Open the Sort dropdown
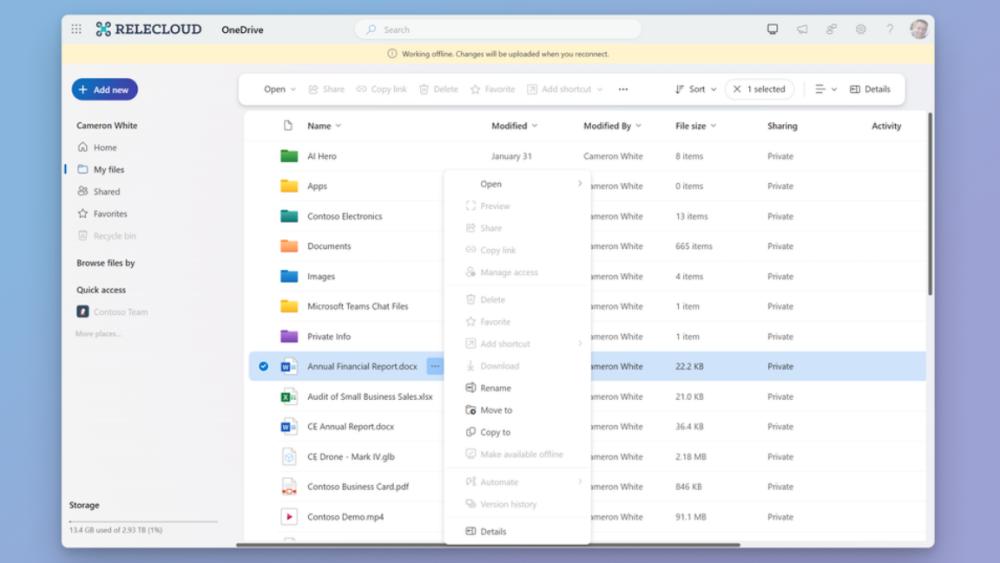Screen dimensions: 1000x563 pos(696,89)
